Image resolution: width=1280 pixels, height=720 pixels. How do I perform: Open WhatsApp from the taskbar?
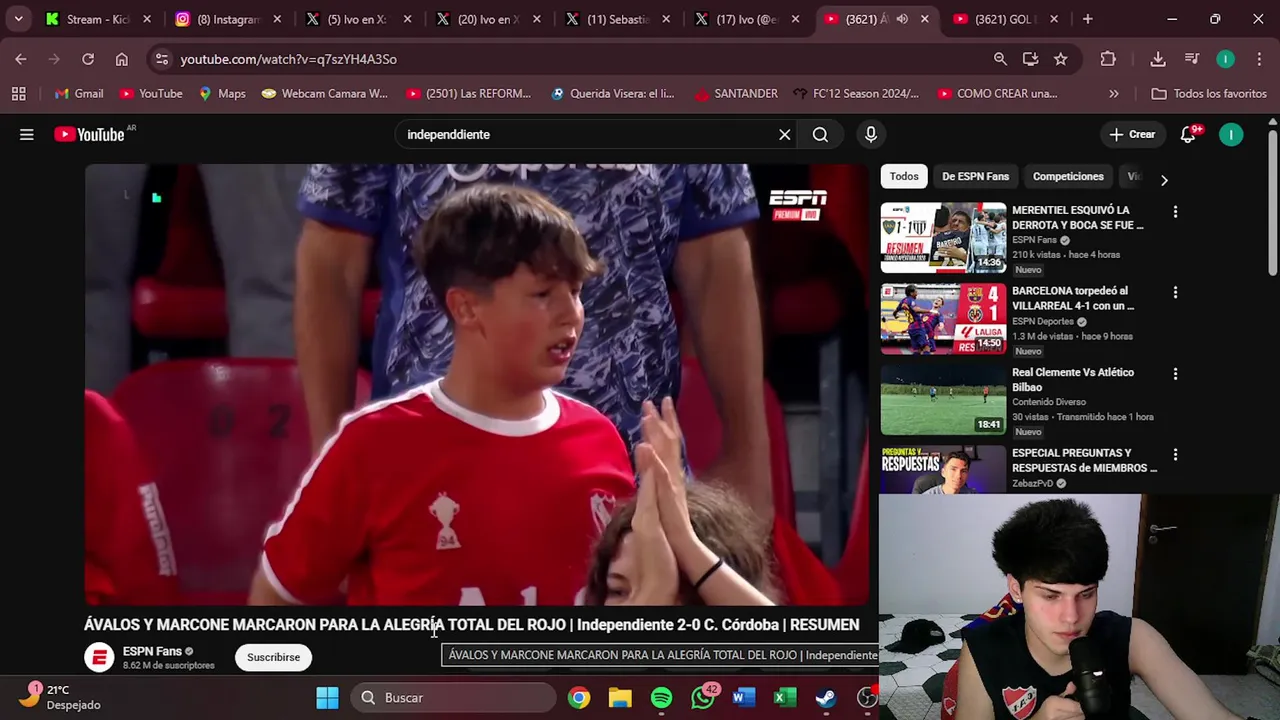[x=703, y=697]
